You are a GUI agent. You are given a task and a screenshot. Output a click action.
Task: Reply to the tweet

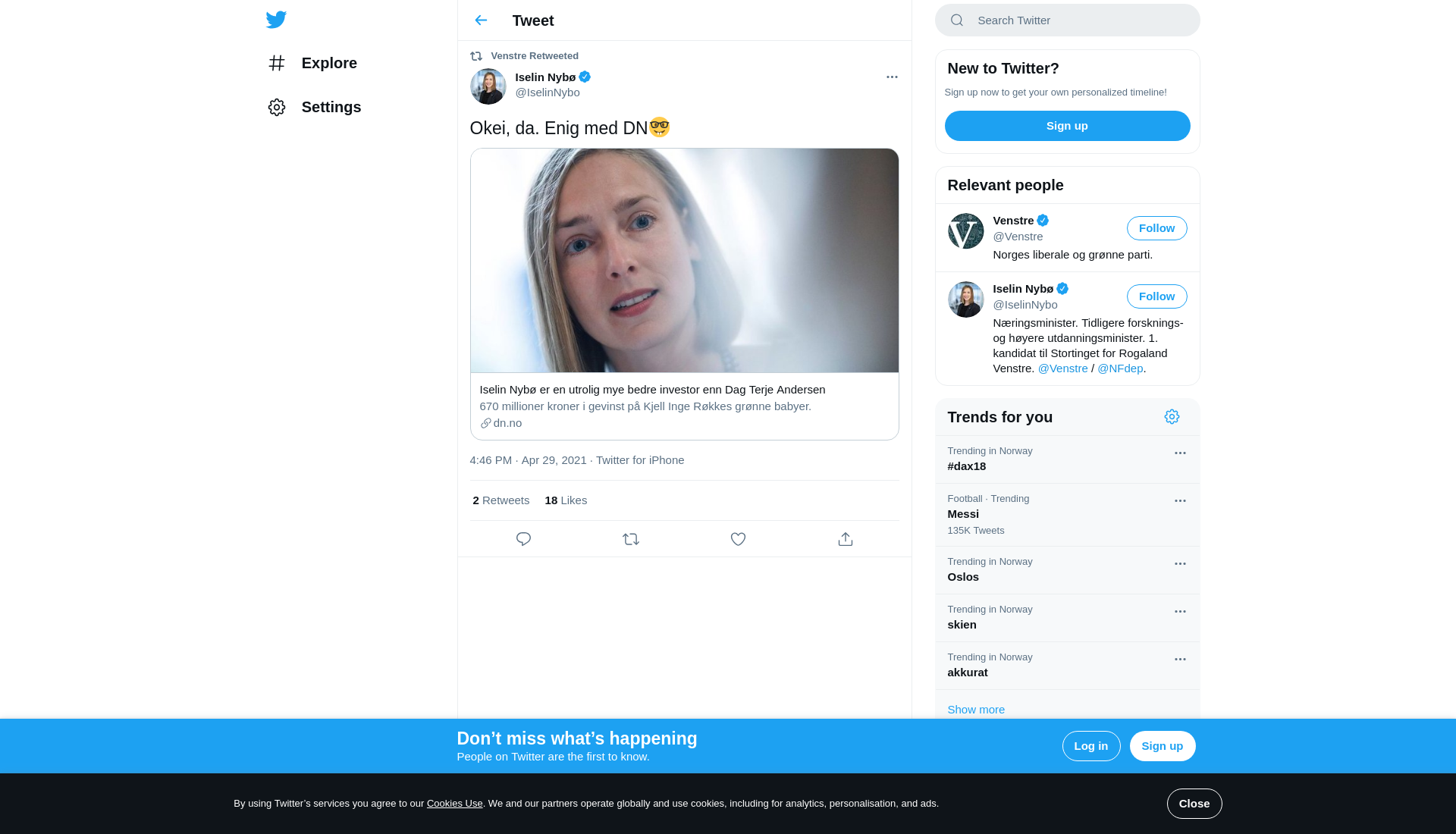[x=523, y=539]
